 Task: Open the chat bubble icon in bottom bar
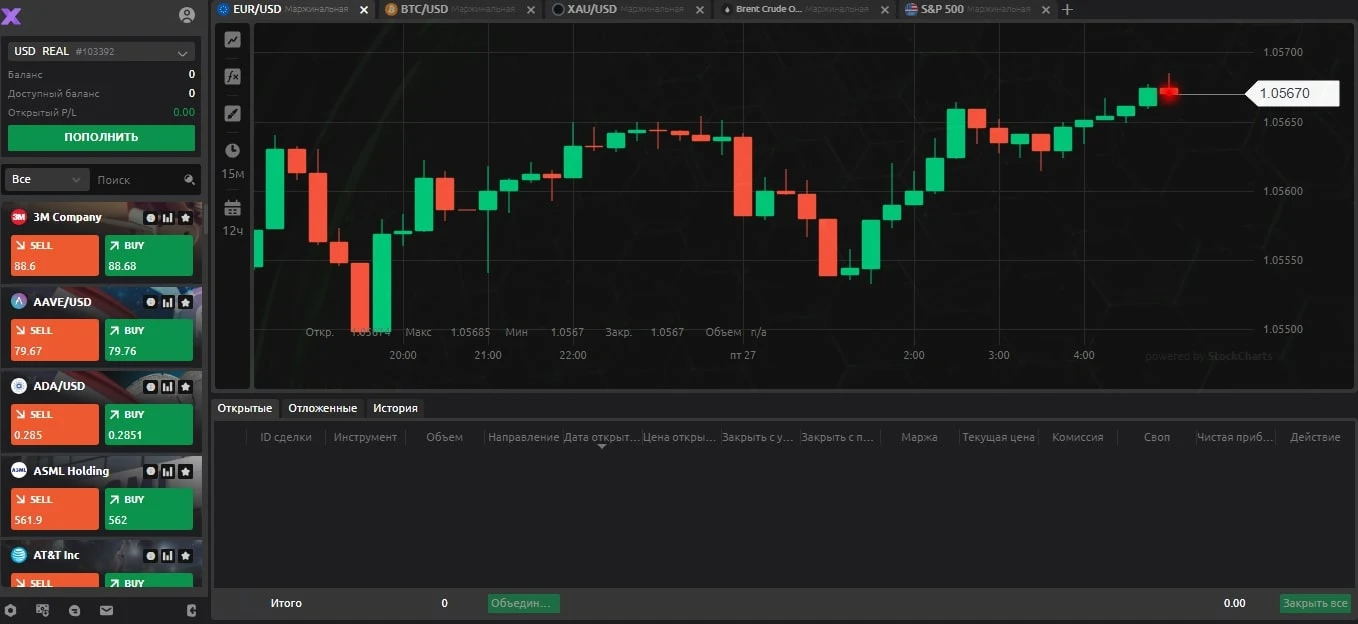[74, 610]
